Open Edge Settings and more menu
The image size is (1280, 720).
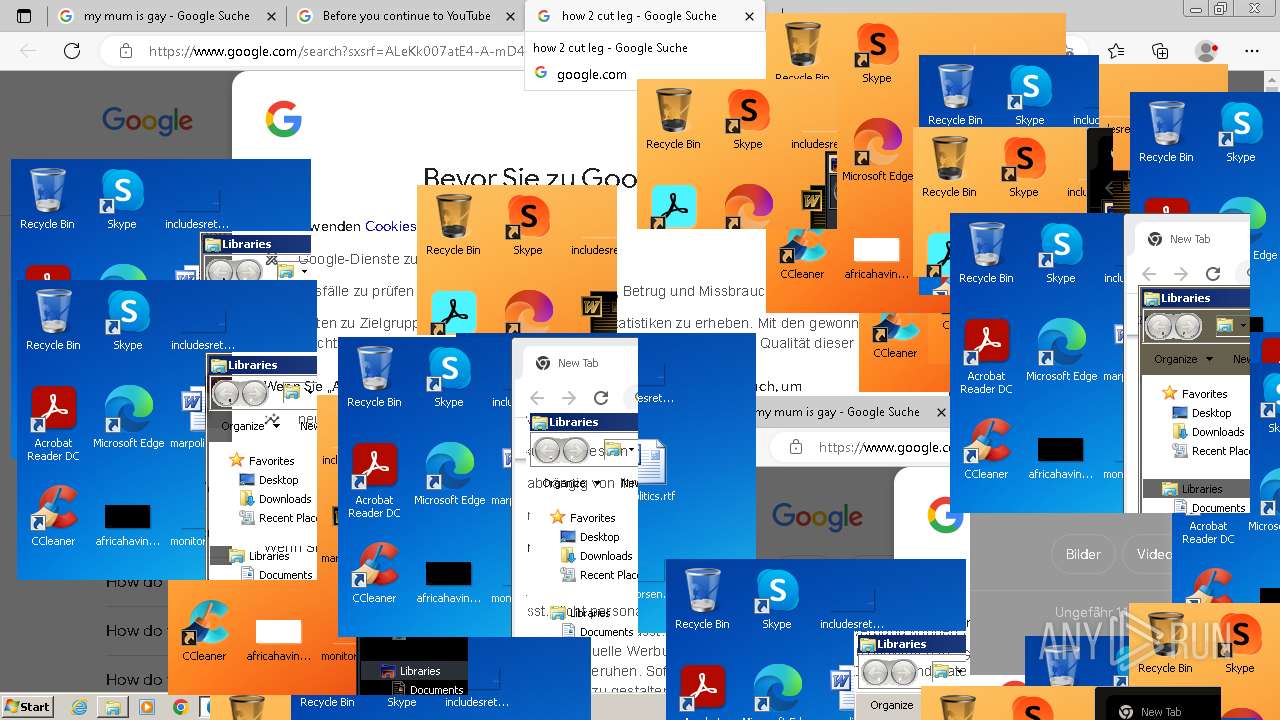[1252, 51]
